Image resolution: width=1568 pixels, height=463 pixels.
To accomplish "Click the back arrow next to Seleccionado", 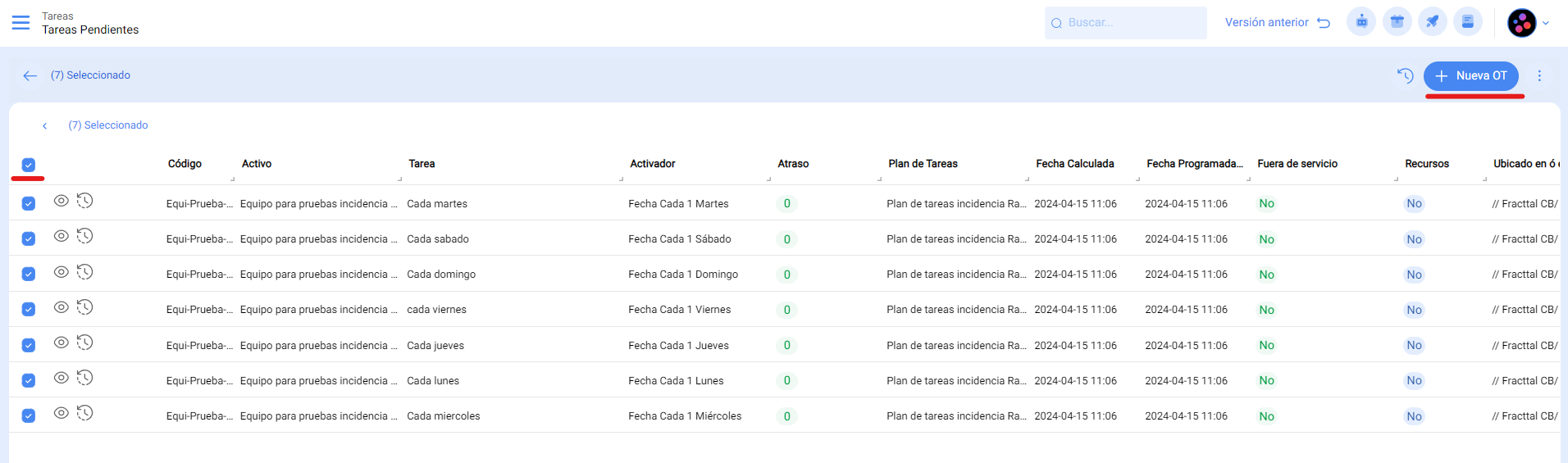I will pyautogui.click(x=30, y=75).
